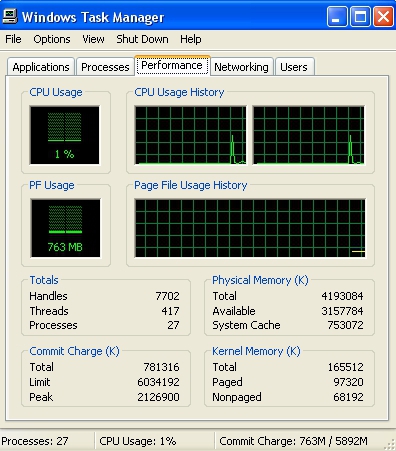Click the Commit Charge Peak value 2126900
Viewport: 396px width, 451px height.
158,397
